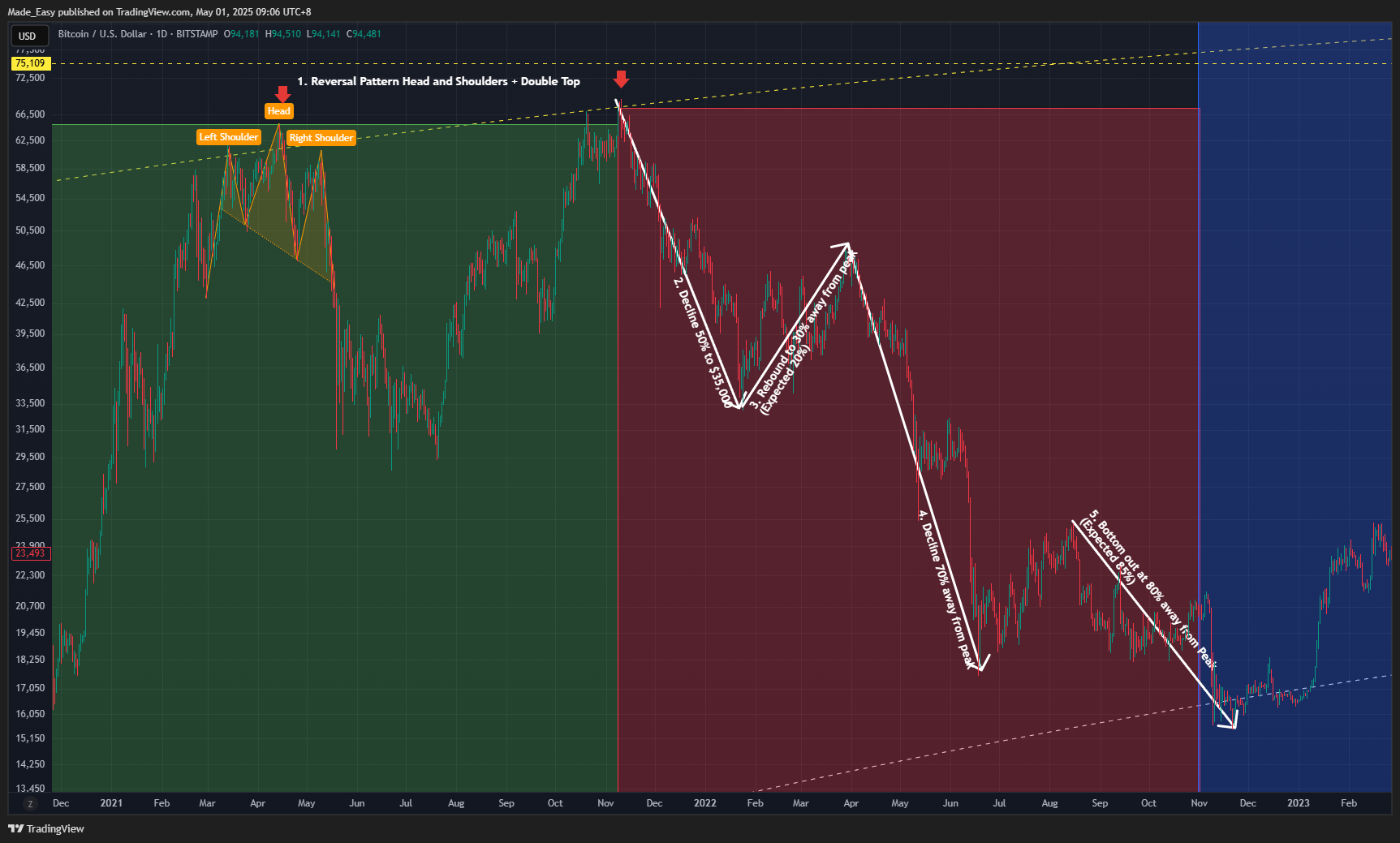Open the timezone settings via the Z icon
This screenshot has height=843, width=1400.
[x=30, y=802]
